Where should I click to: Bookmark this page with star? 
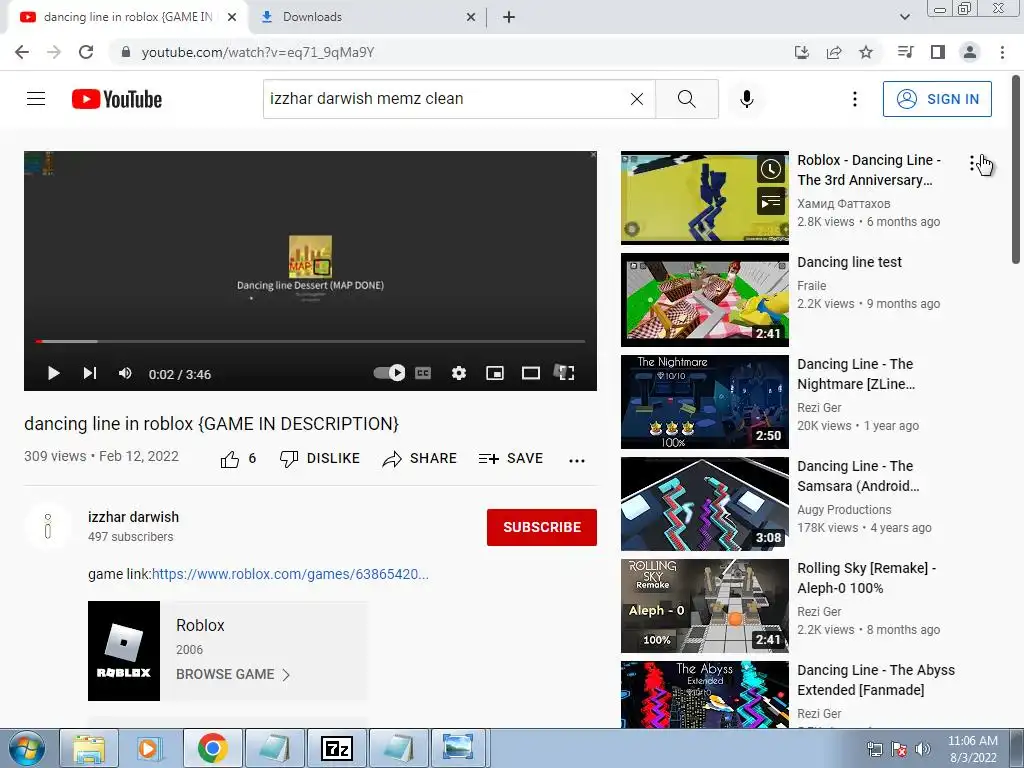click(x=866, y=52)
